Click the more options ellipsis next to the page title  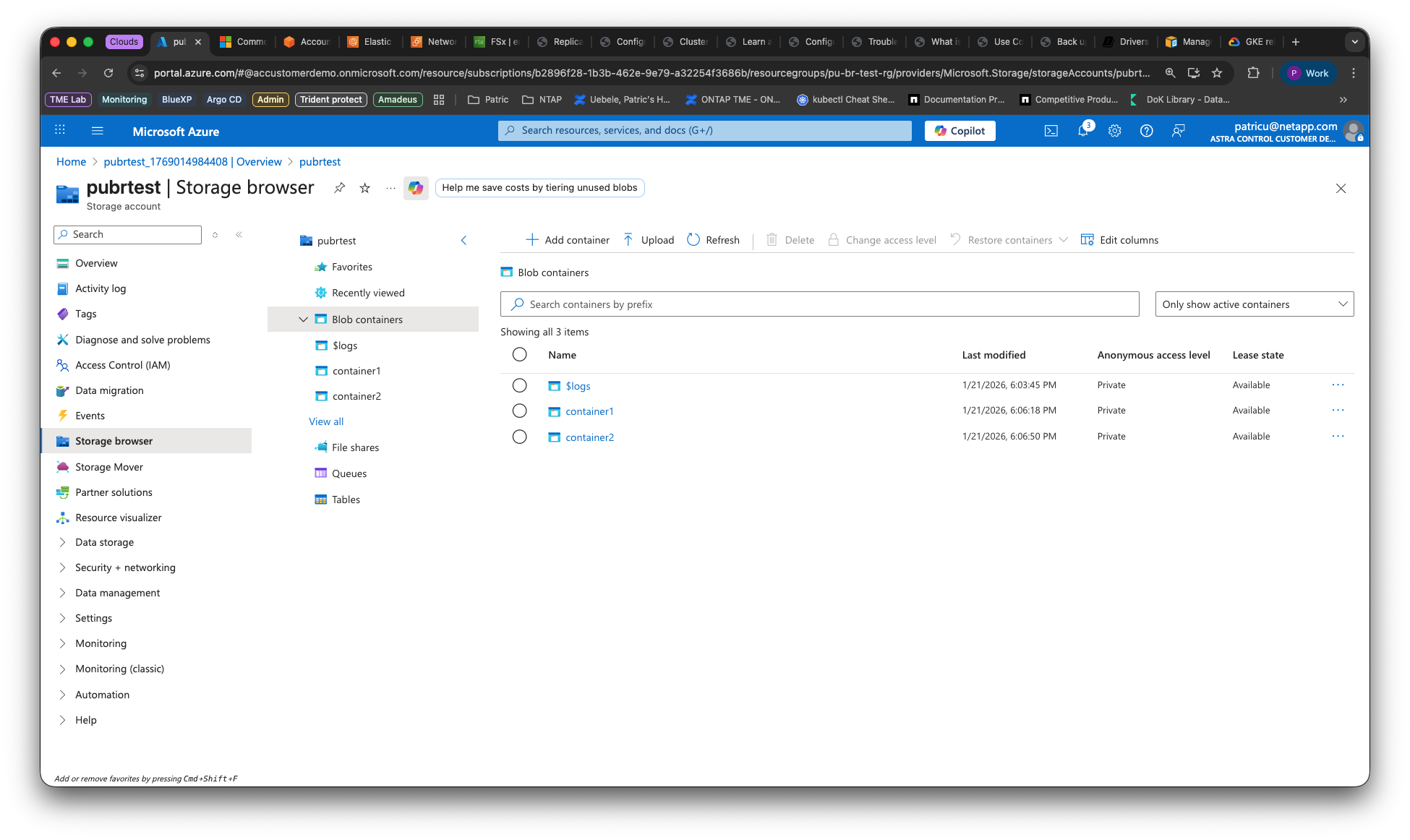pyautogui.click(x=390, y=188)
